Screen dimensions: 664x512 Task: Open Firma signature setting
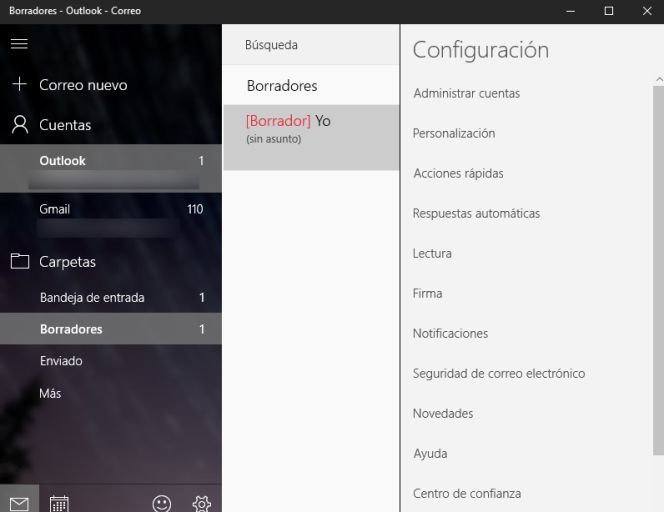[x=427, y=293]
